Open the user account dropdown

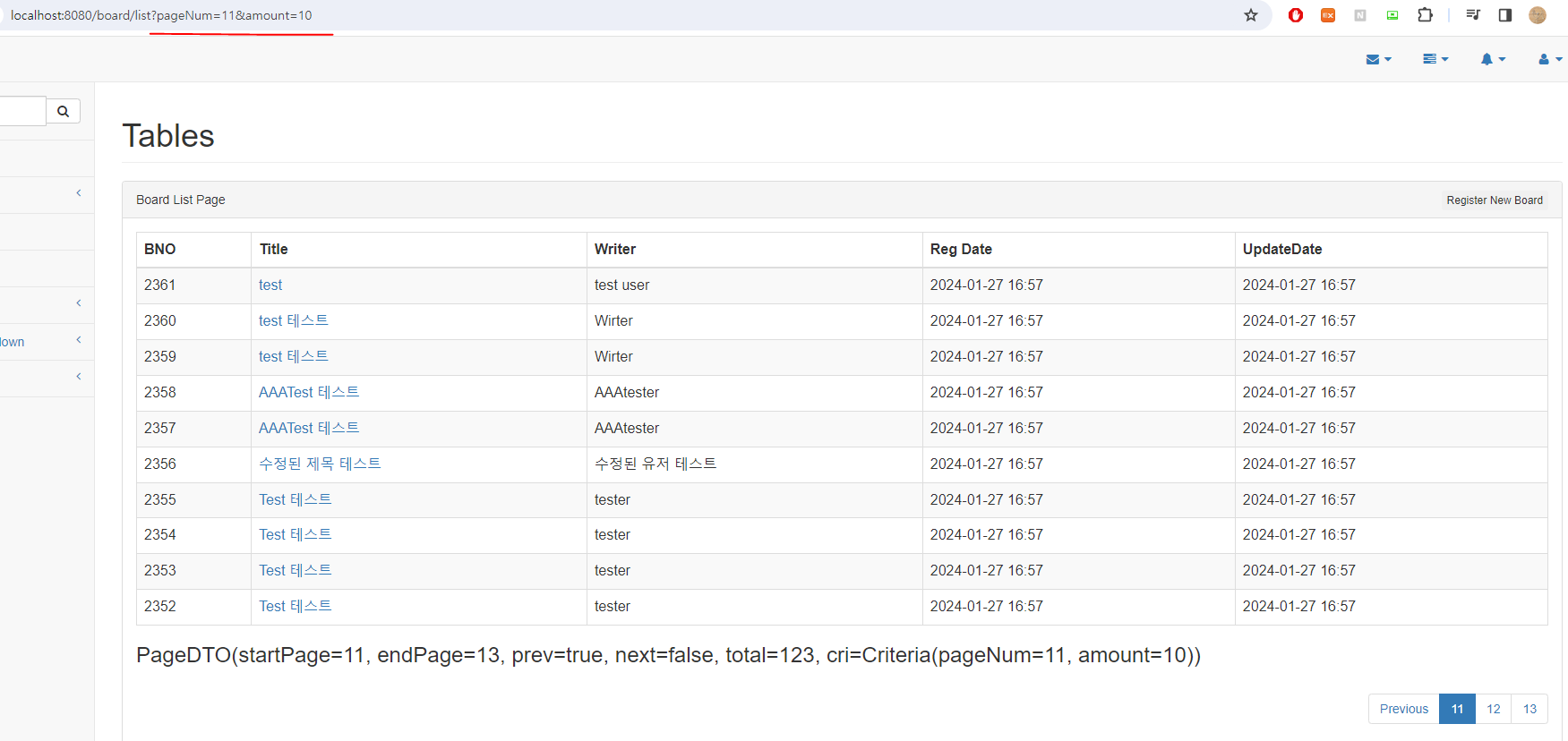coord(1550,59)
